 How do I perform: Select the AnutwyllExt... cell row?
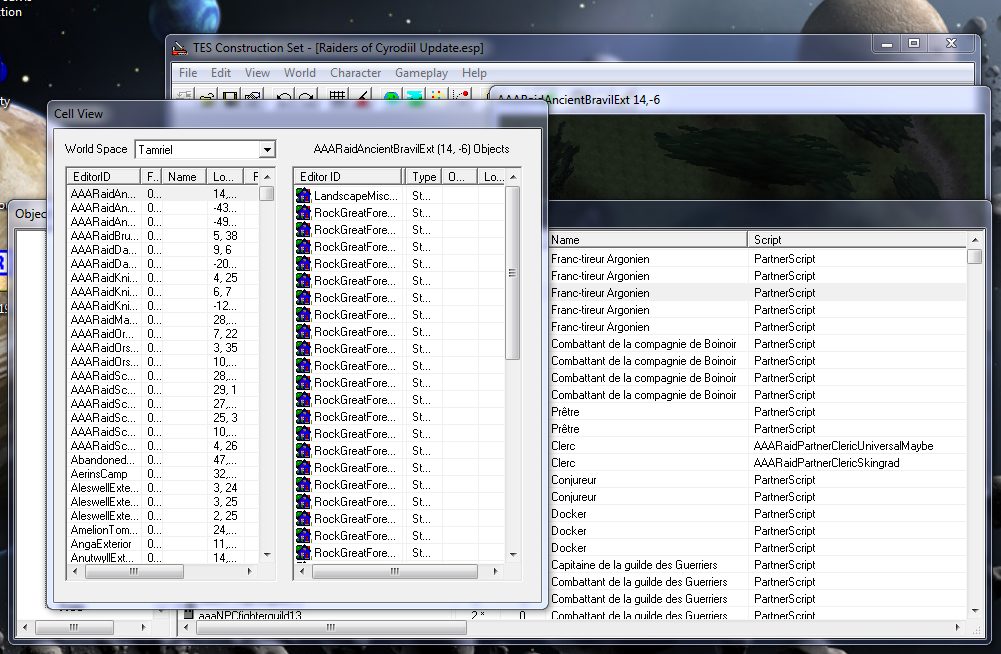[163, 558]
